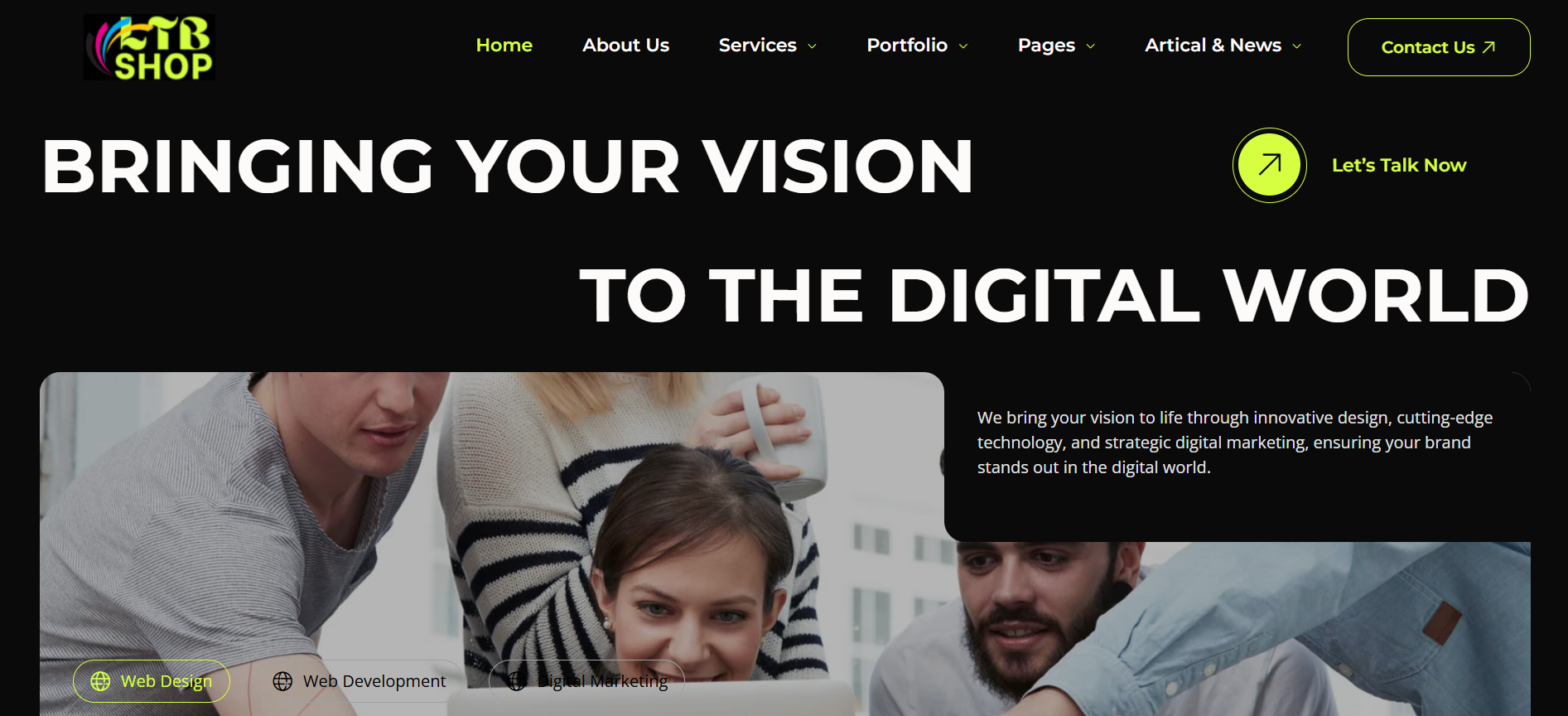1568x716 pixels.
Task: Select the Digital Marketing tab pill
Action: pos(586,681)
